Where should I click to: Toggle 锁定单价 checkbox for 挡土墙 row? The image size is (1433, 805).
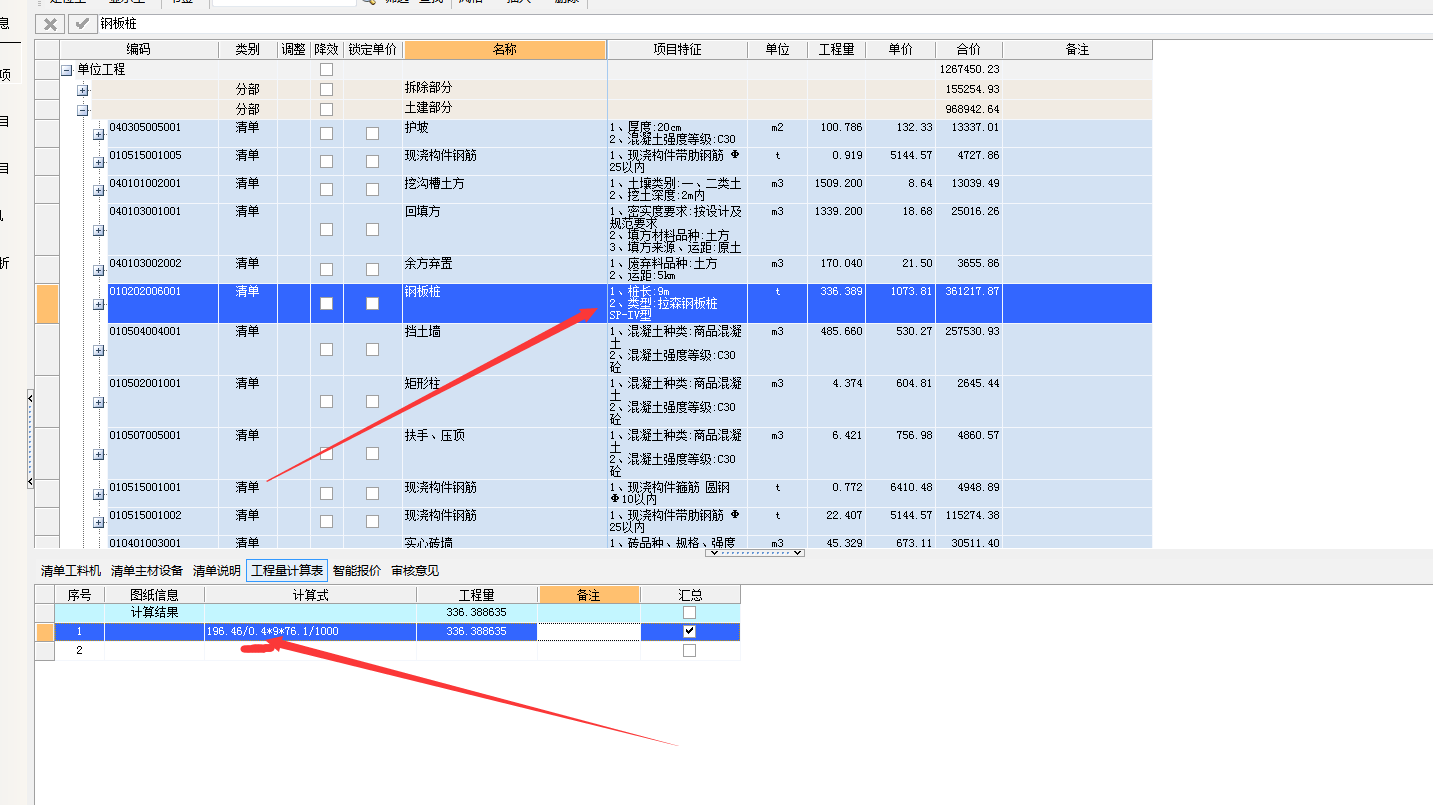tap(372, 349)
